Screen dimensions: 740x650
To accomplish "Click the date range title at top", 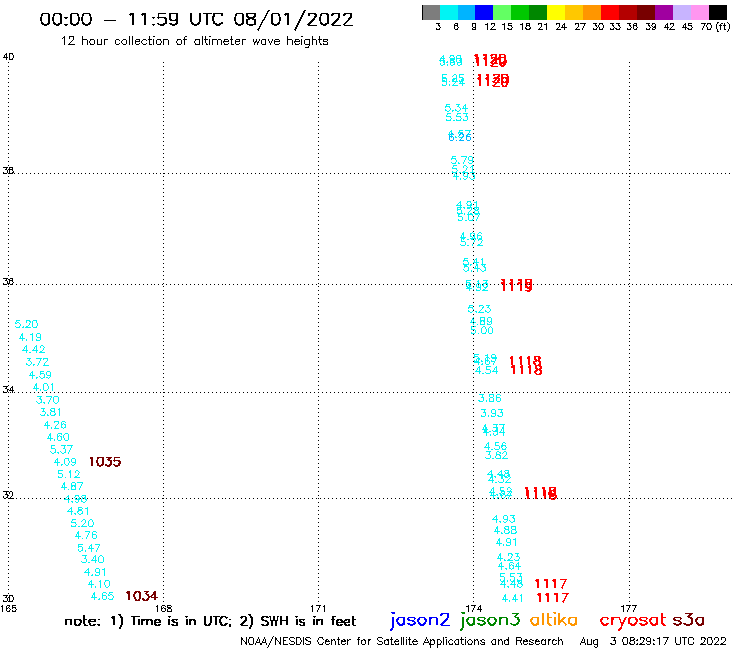I will coord(196,19).
